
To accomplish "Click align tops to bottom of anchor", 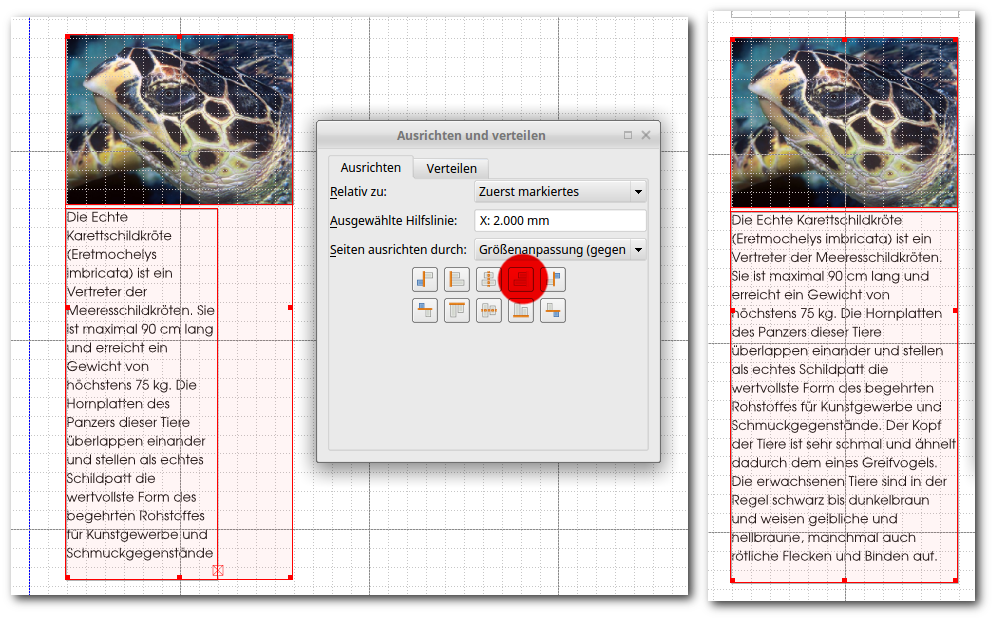I will pos(553,311).
